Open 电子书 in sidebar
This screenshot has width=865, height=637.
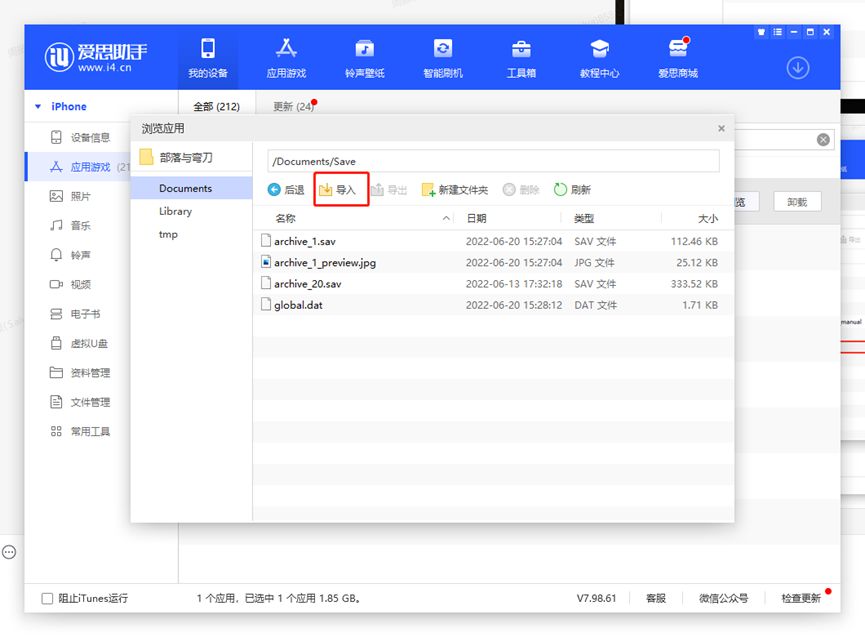[x=75, y=314]
